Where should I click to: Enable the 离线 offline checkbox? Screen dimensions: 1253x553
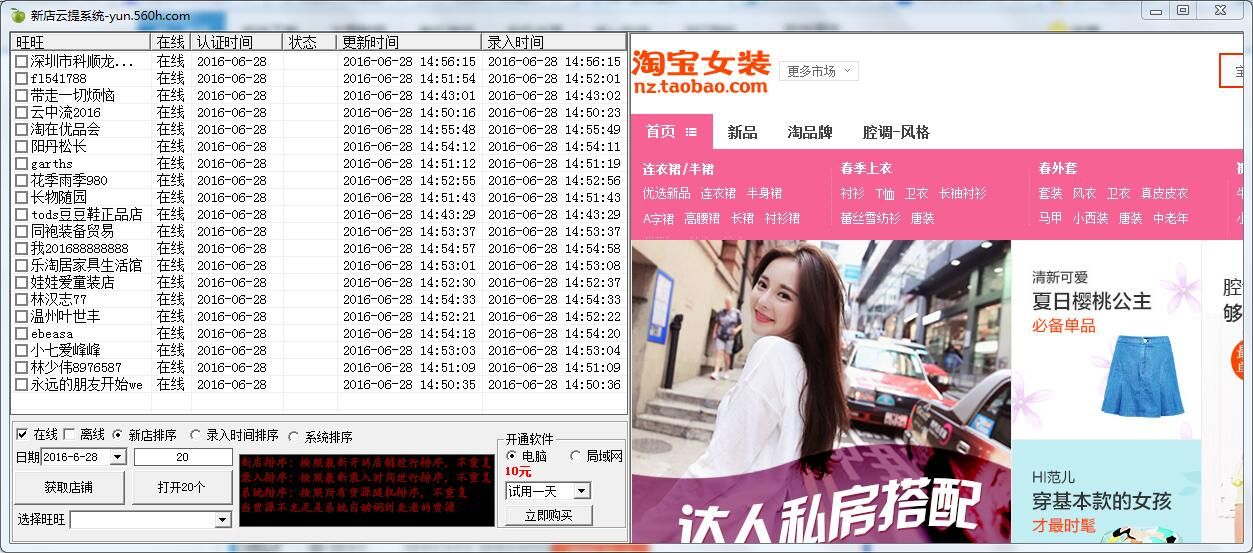tap(69, 435)
